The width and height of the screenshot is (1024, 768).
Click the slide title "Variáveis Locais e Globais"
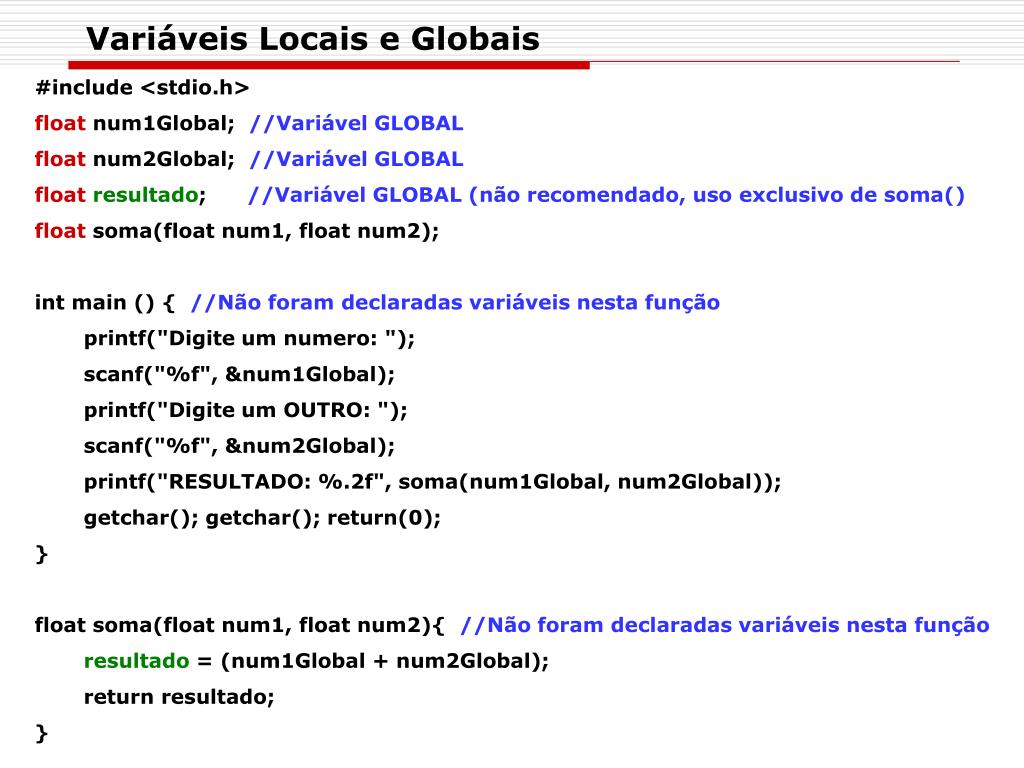tap(313, 39)
